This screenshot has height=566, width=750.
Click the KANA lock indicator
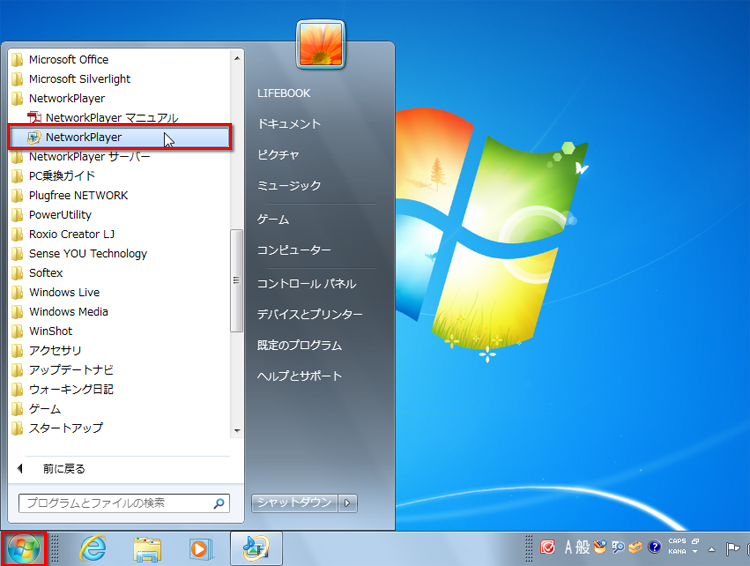tap(677, 552)
